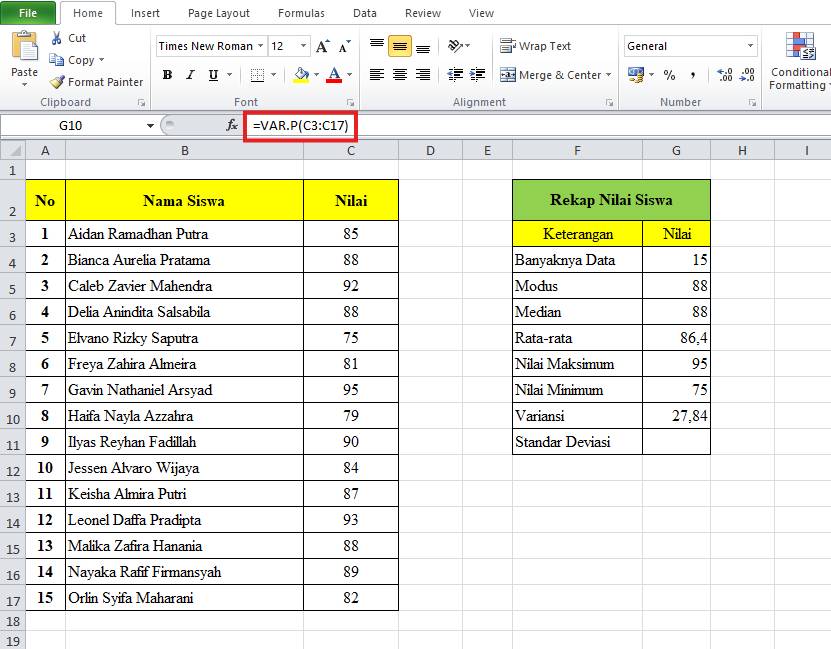The height and width of the screenshot is (649, 831).
Task: Expand the Paste options arrow
Action: click(24, 84)
